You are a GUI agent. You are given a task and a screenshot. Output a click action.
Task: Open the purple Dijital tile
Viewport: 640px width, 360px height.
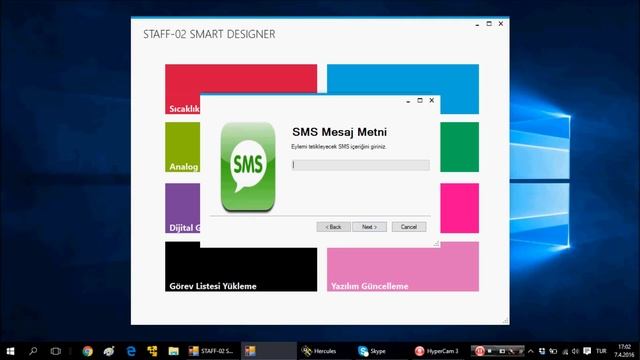(x=182, y=208)
